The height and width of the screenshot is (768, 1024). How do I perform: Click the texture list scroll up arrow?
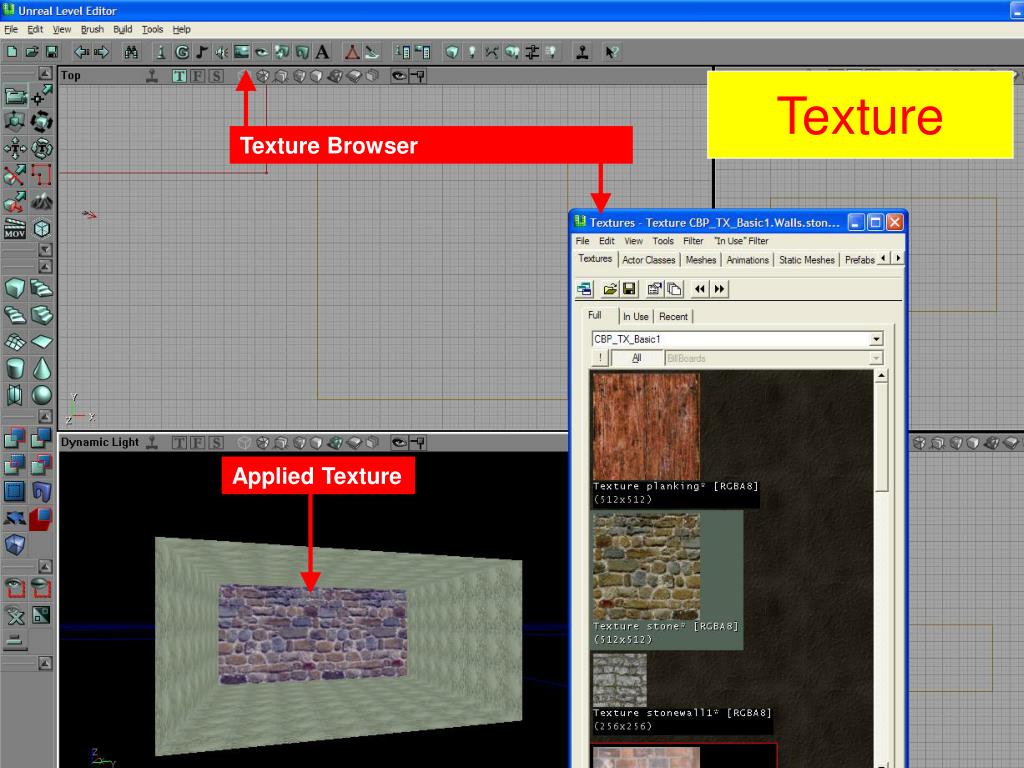[x=882, y=376]
